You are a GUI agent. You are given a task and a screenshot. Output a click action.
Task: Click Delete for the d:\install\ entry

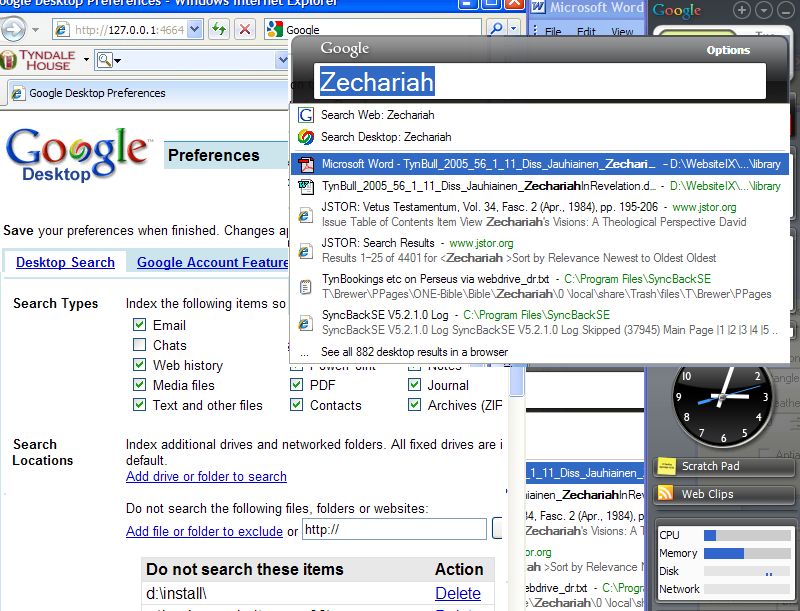point(458,593)
